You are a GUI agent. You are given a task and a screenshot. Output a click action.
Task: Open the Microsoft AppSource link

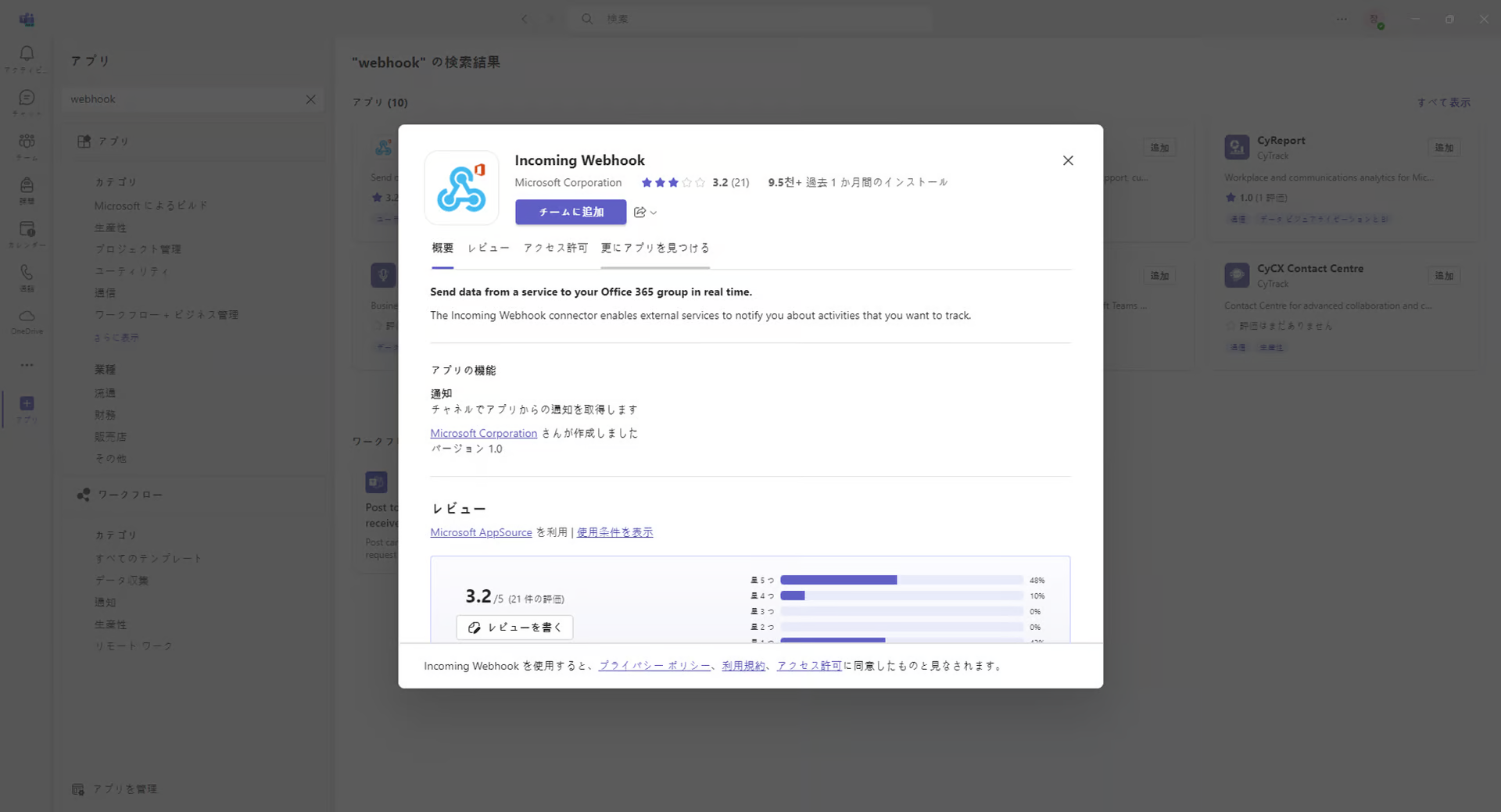(481, 532)
